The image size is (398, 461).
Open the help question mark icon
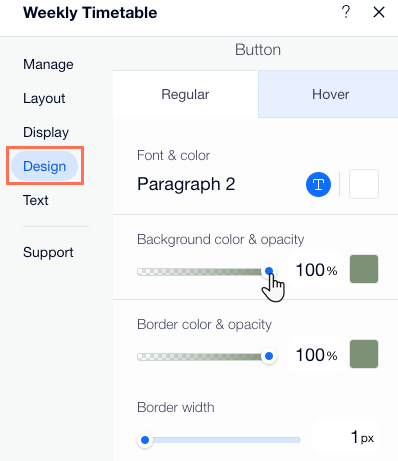coord(346,12)
